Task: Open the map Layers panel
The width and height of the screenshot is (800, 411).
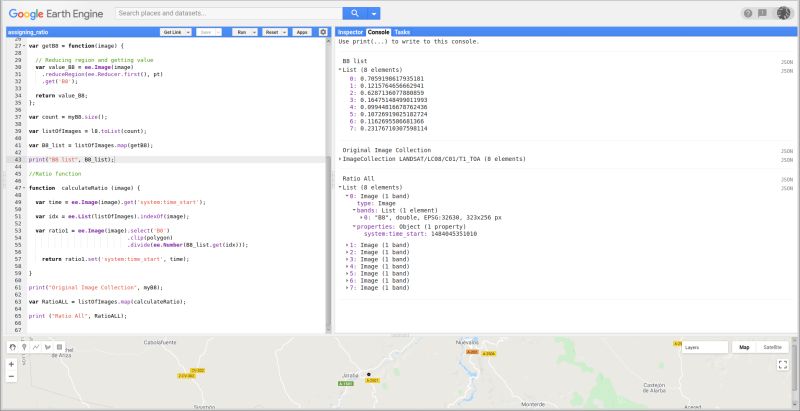Action: pyautogui.click(x=705, y=347)
